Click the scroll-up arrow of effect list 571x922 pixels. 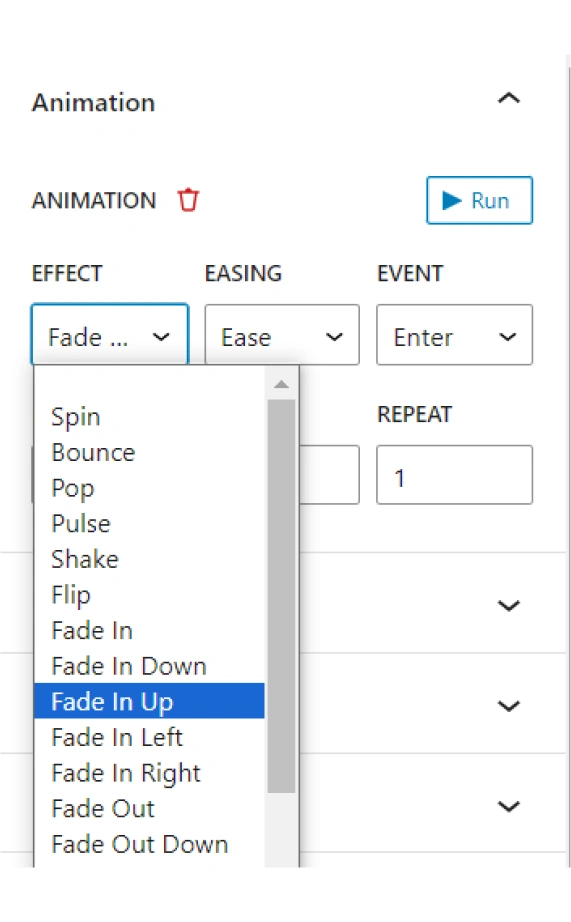pyautogui.click(x=281, y=385)
